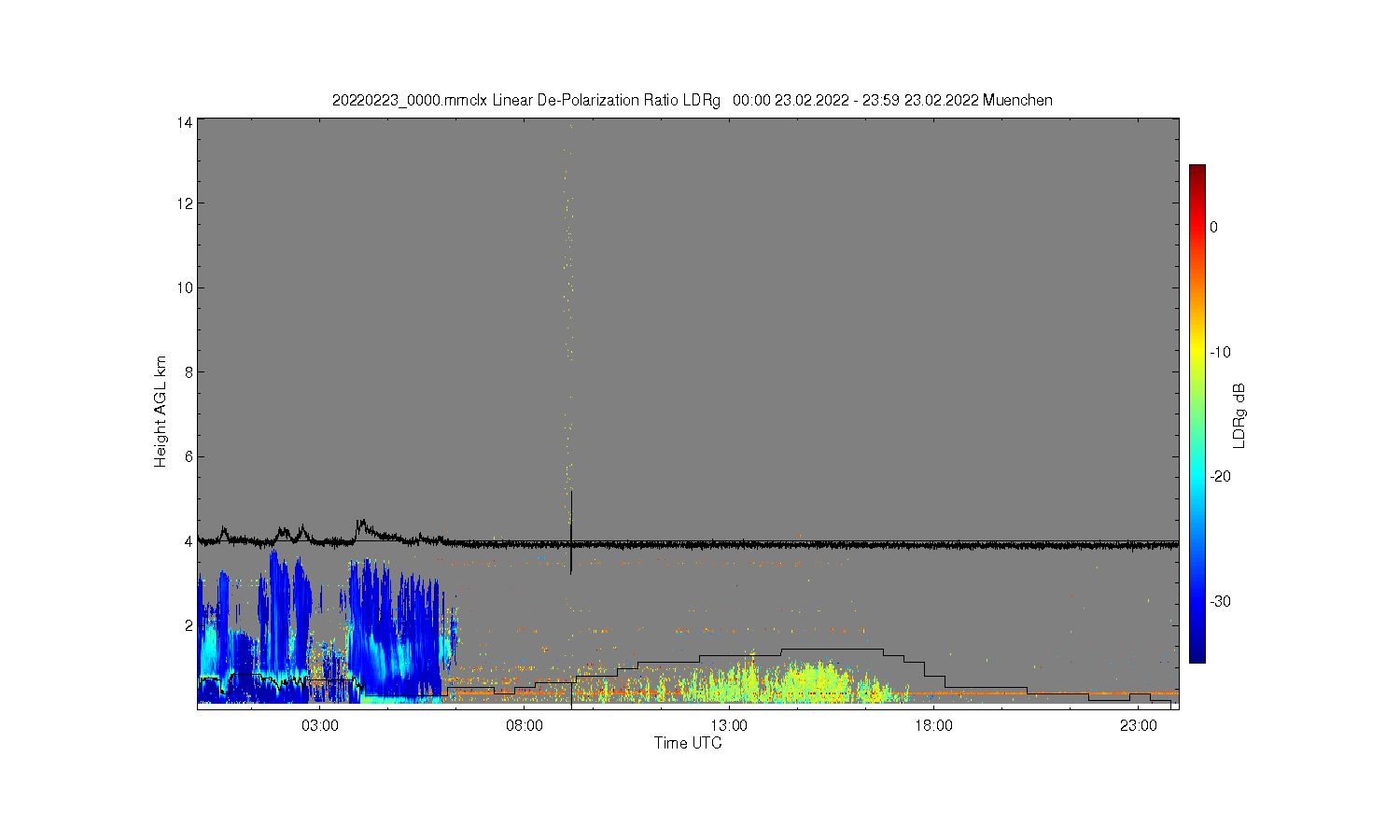Click the LDRg color scale bar
The image size is (1400, 840).
click(1197, 413)
